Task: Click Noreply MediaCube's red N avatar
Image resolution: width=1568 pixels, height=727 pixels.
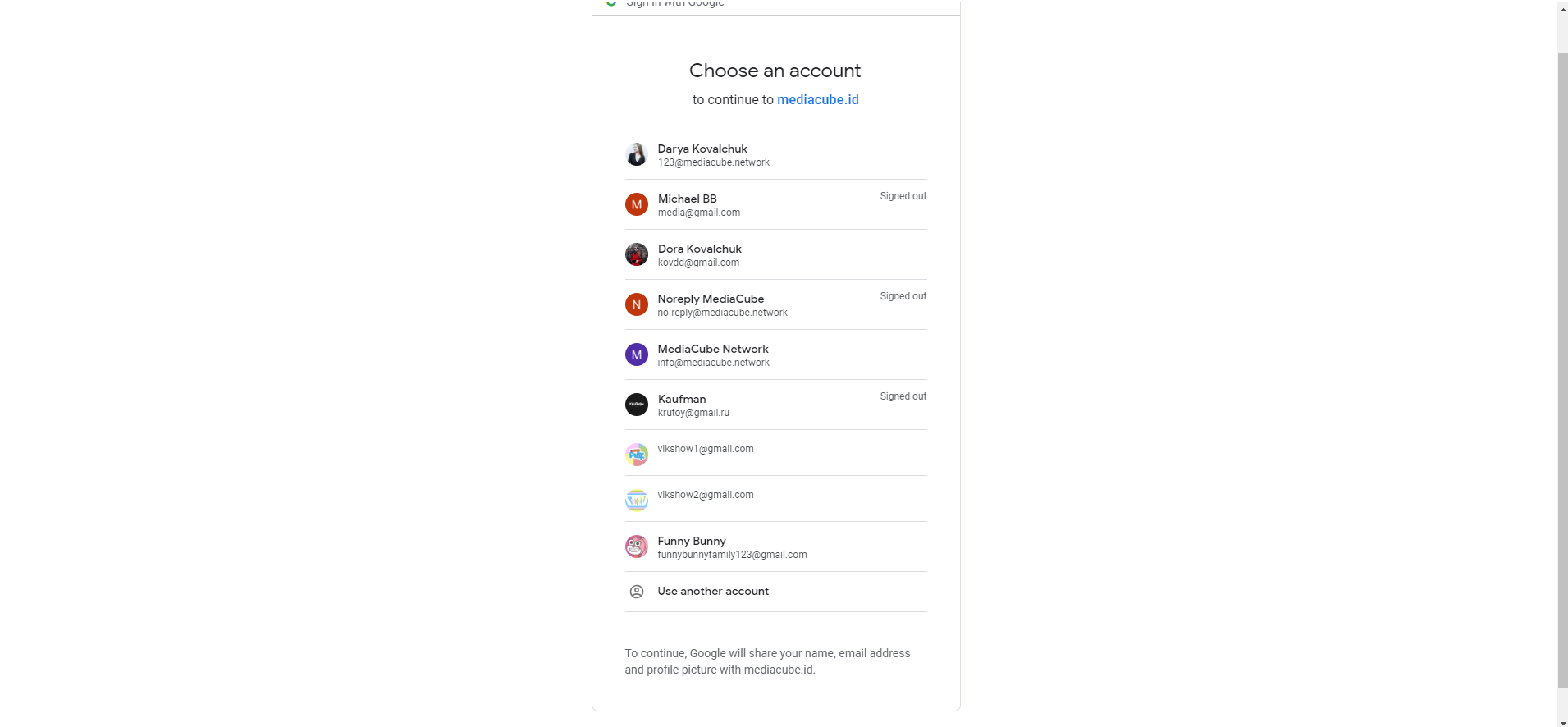Action: click(x=636, y=304)
